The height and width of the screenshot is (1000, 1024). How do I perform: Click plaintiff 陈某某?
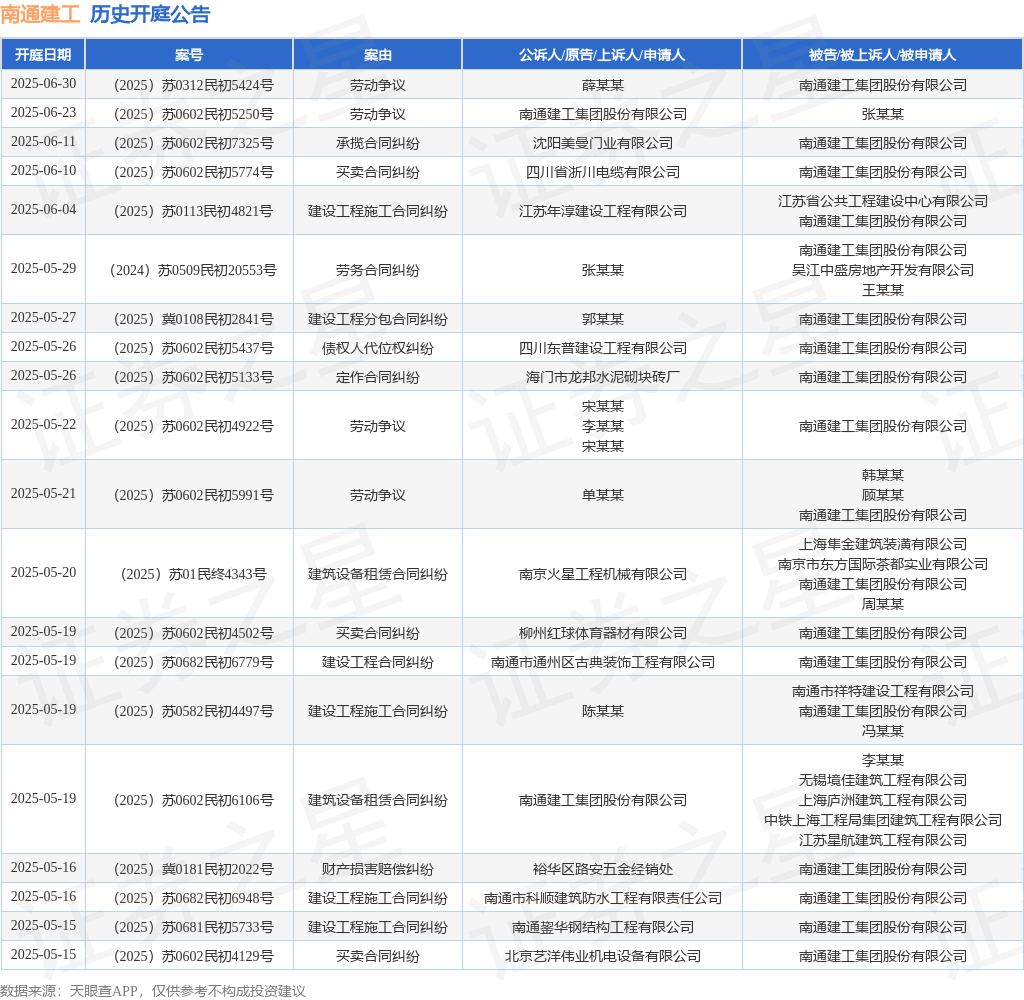click(x=602, y=711)
